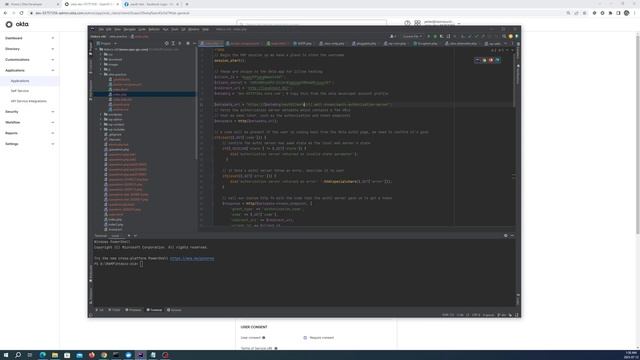Screen dimensions: 640x360
Task: Open Navigate menu in PhpStorm
Action: click(x=129, y=29)
